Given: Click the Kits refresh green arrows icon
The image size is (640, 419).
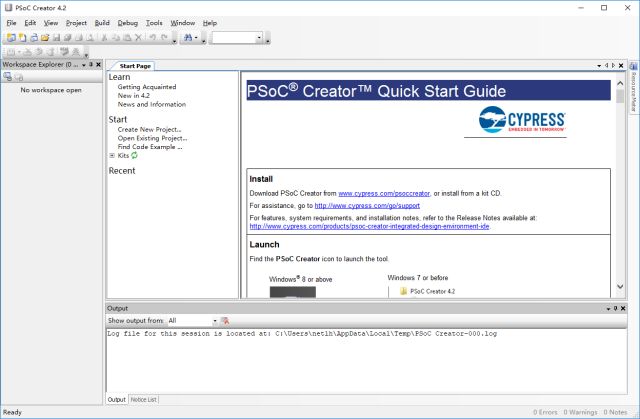Looking at the screenshot, I should pos(134,155).
